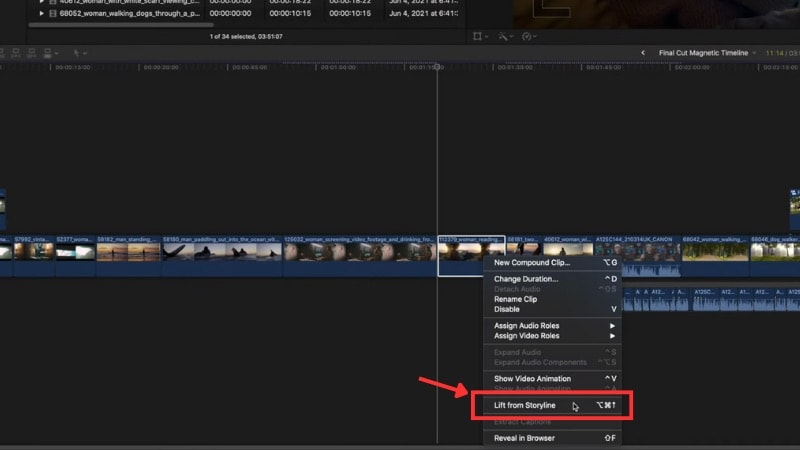Click the timeline playhead marker at ruler
This screenshot has height=450, width=800.
click(x=437, y=67)
